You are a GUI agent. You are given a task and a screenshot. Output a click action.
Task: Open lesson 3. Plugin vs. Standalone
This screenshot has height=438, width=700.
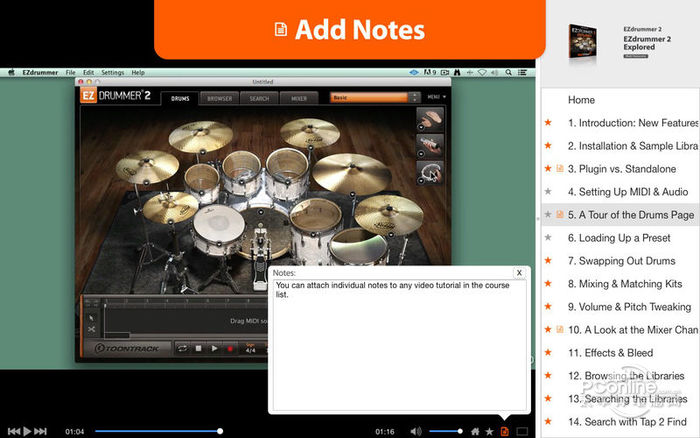click(622, 169)
